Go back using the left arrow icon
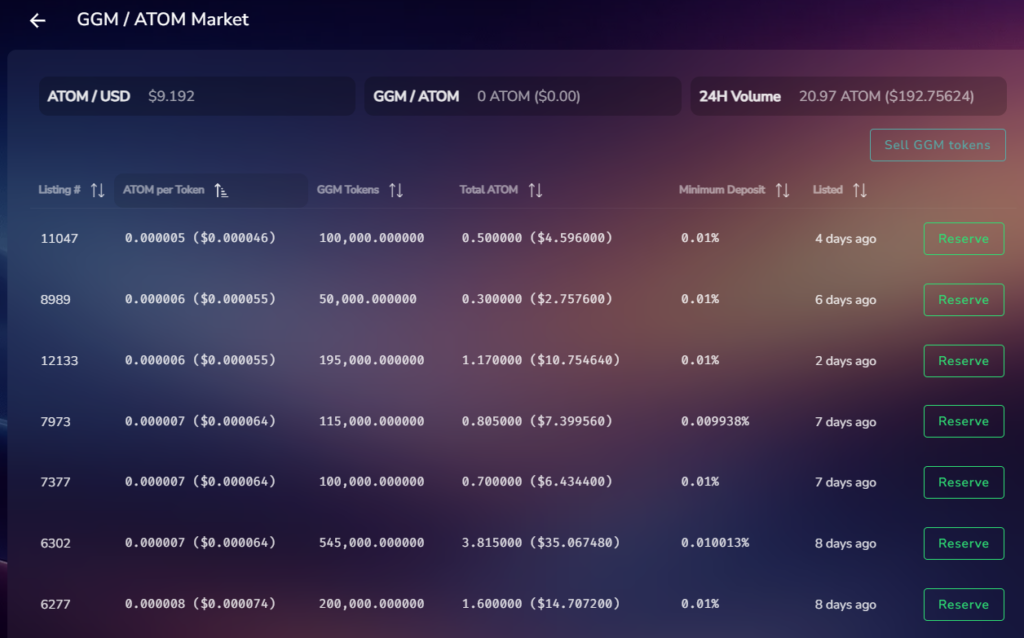The image size is (1024, 638). coord(37,20)
